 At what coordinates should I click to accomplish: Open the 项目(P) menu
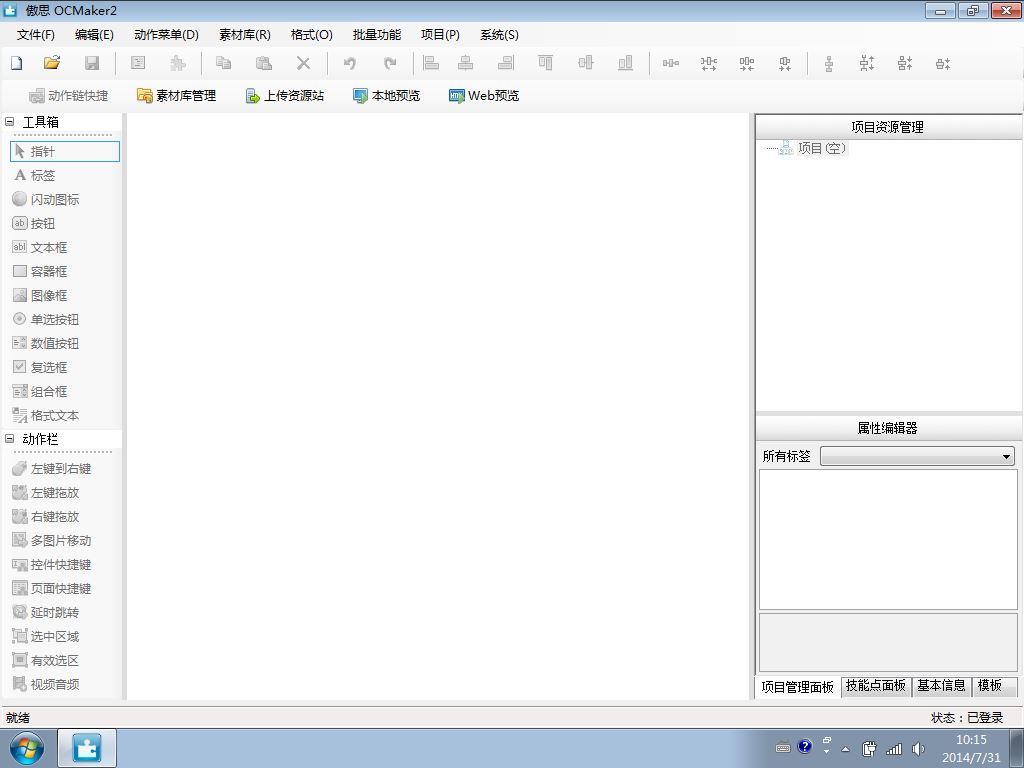pos(440,35)
